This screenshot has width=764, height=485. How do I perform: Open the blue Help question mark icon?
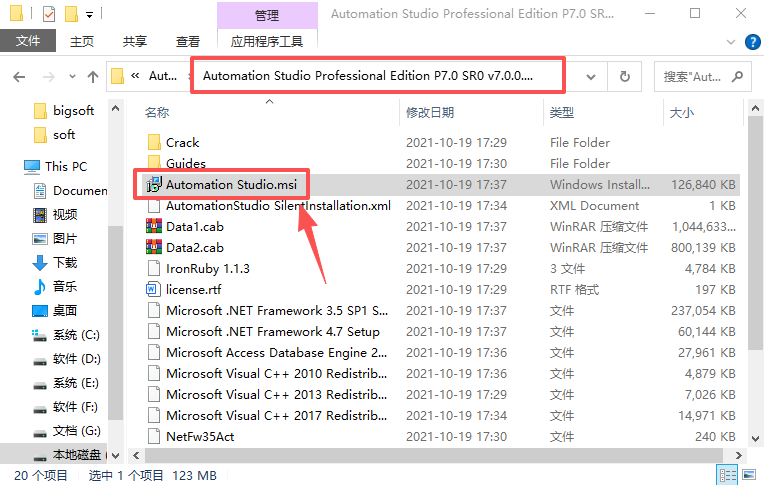point(751,42)
